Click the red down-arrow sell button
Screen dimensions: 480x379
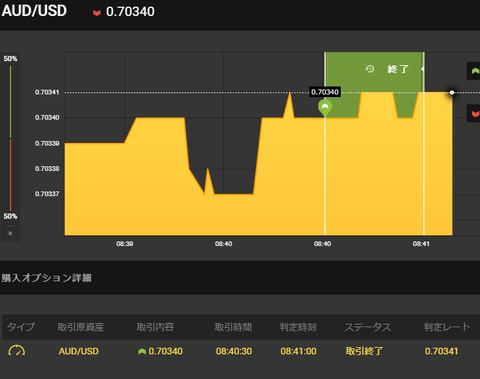[x=474, y=114]
